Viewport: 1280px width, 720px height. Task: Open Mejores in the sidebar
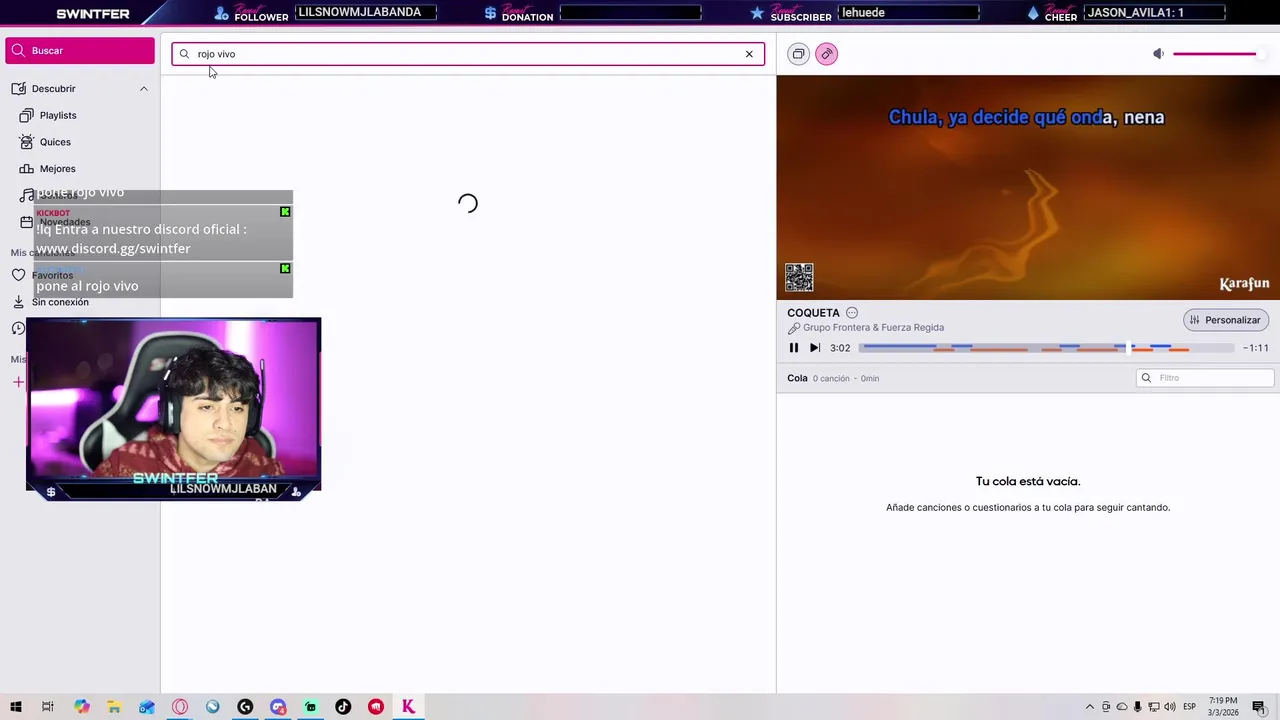coord(57,169)
